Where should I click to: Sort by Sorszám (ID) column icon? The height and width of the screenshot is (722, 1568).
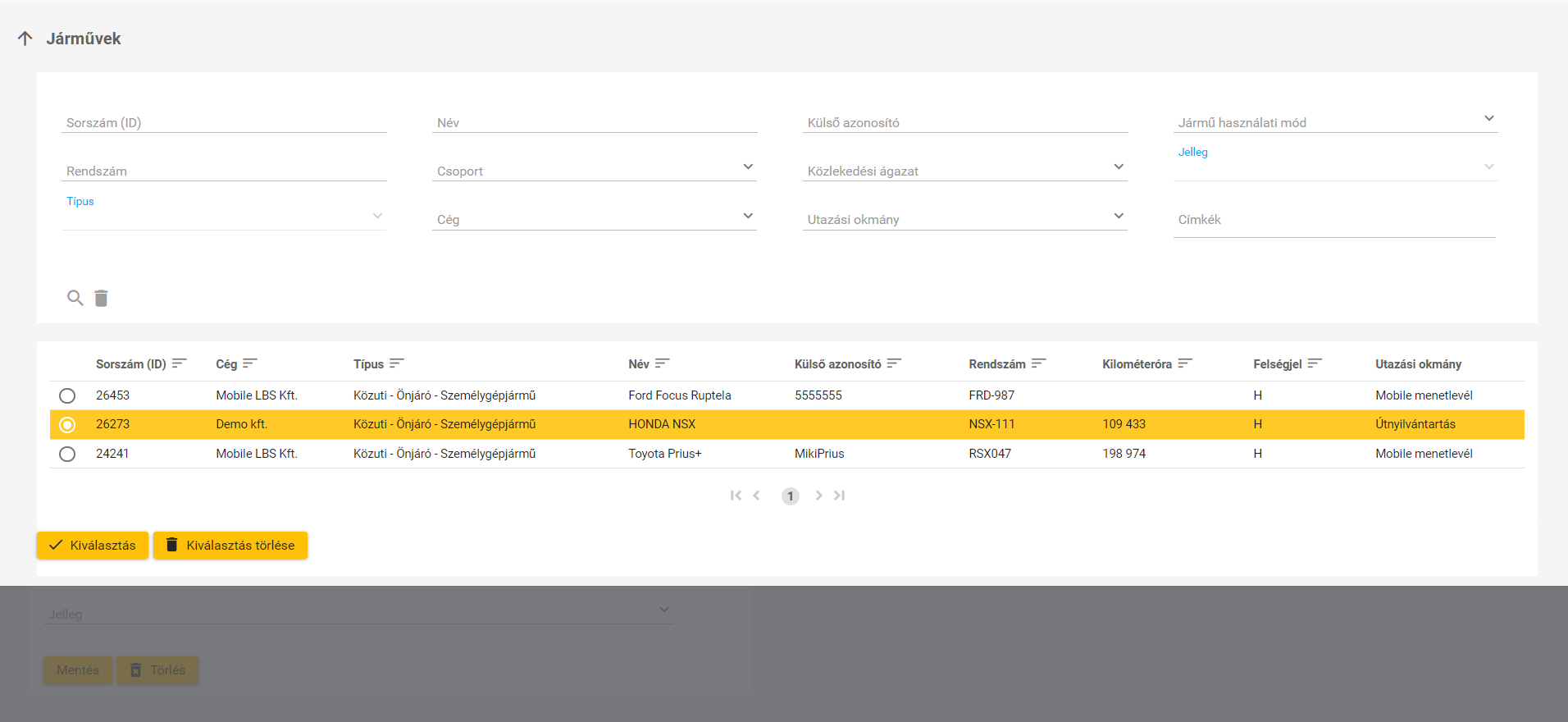pos(180,363)
